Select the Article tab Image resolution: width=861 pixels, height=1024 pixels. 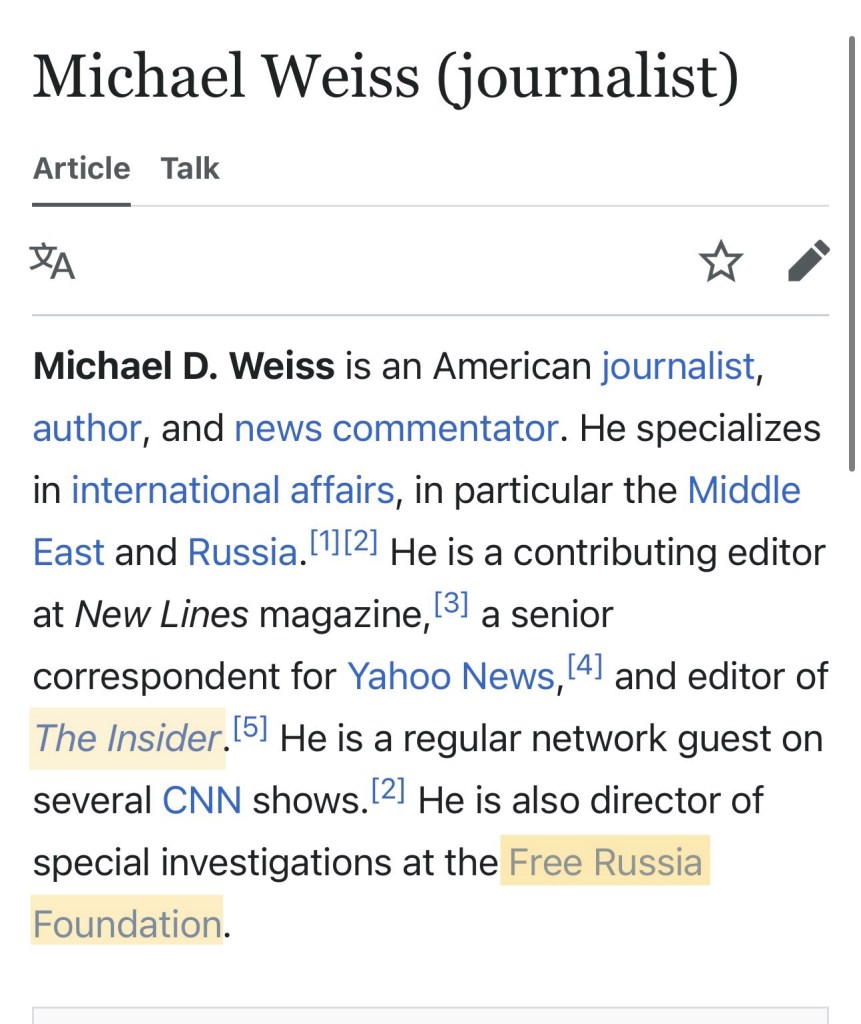coord(81,168)
